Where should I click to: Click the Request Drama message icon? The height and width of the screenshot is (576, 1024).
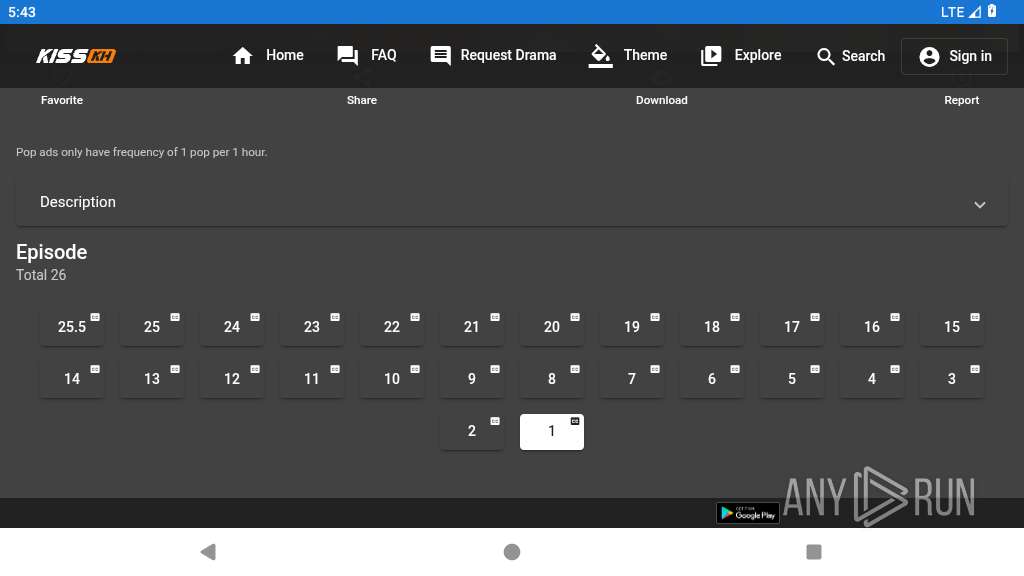(440, 56)
